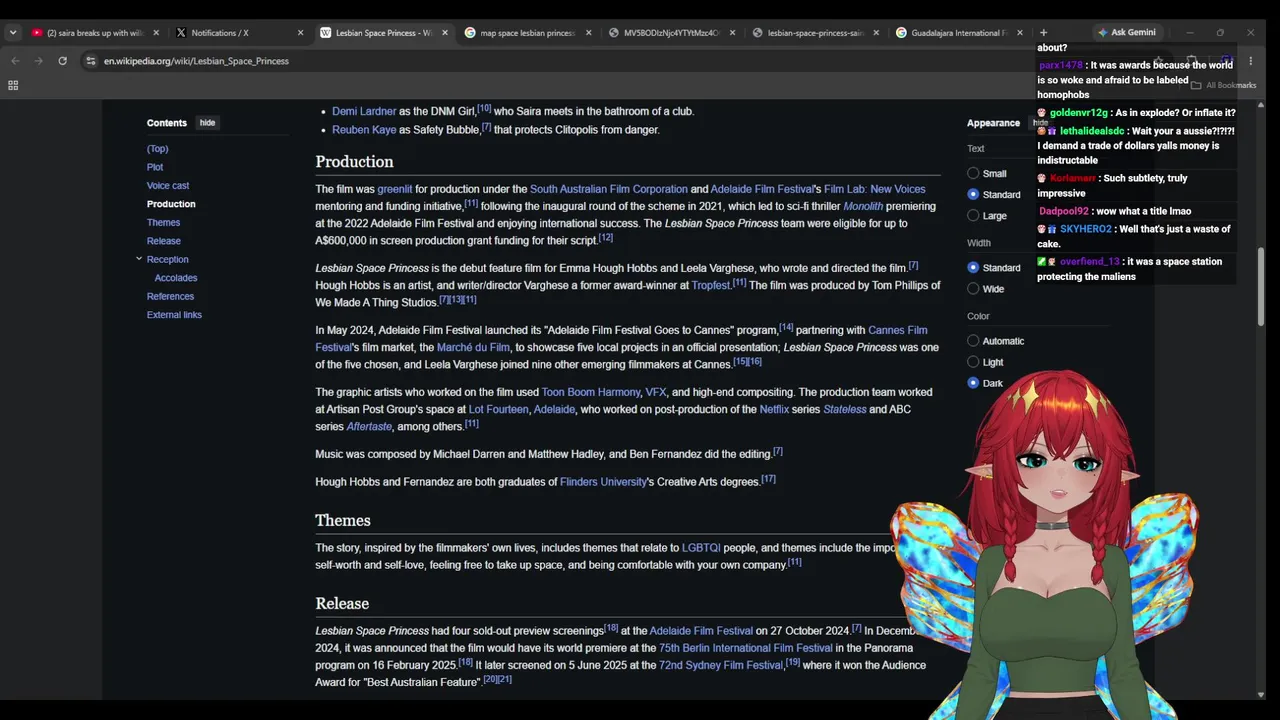Open the Tropfest link
1280x720 pixels.
(711, 285)
